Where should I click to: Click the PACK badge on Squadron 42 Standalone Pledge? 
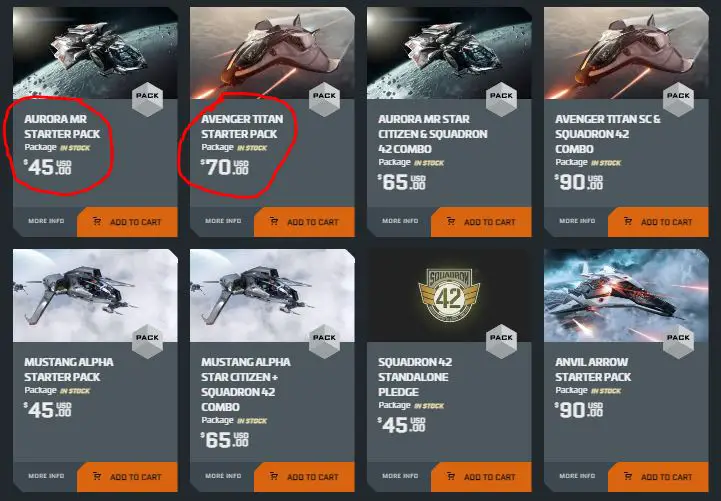pyautogui.click(x=501, y=341)
